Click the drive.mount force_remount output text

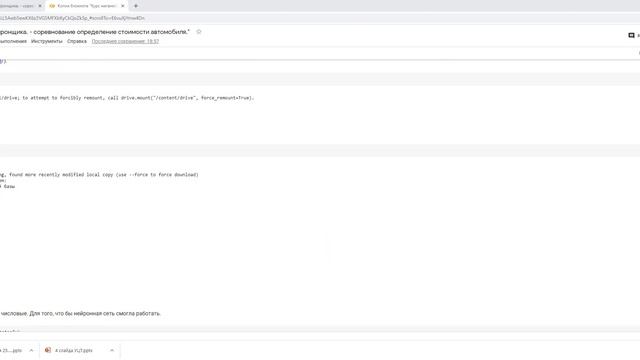tap(127, 98)
